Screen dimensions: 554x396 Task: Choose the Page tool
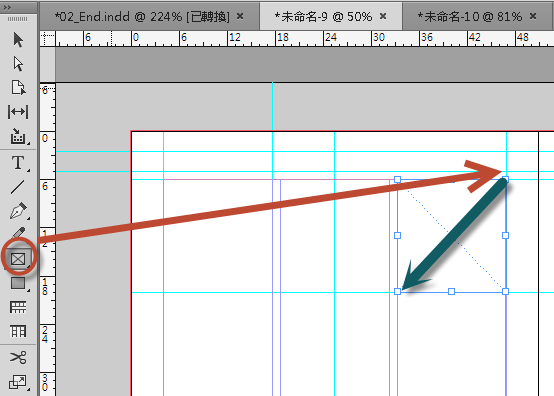(18, 88)
